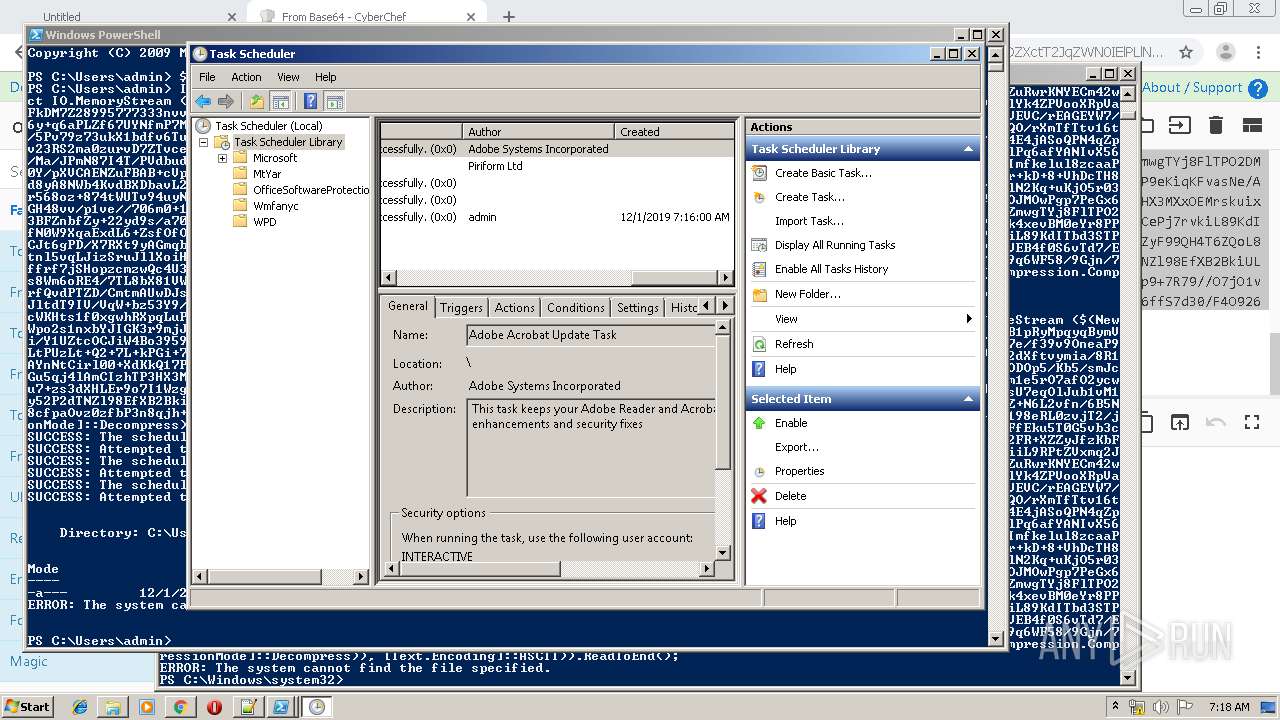Collapse the Selected Item section
This screenshot has width=1280, height=720.
pyautogui.click(x=967, y=399)
